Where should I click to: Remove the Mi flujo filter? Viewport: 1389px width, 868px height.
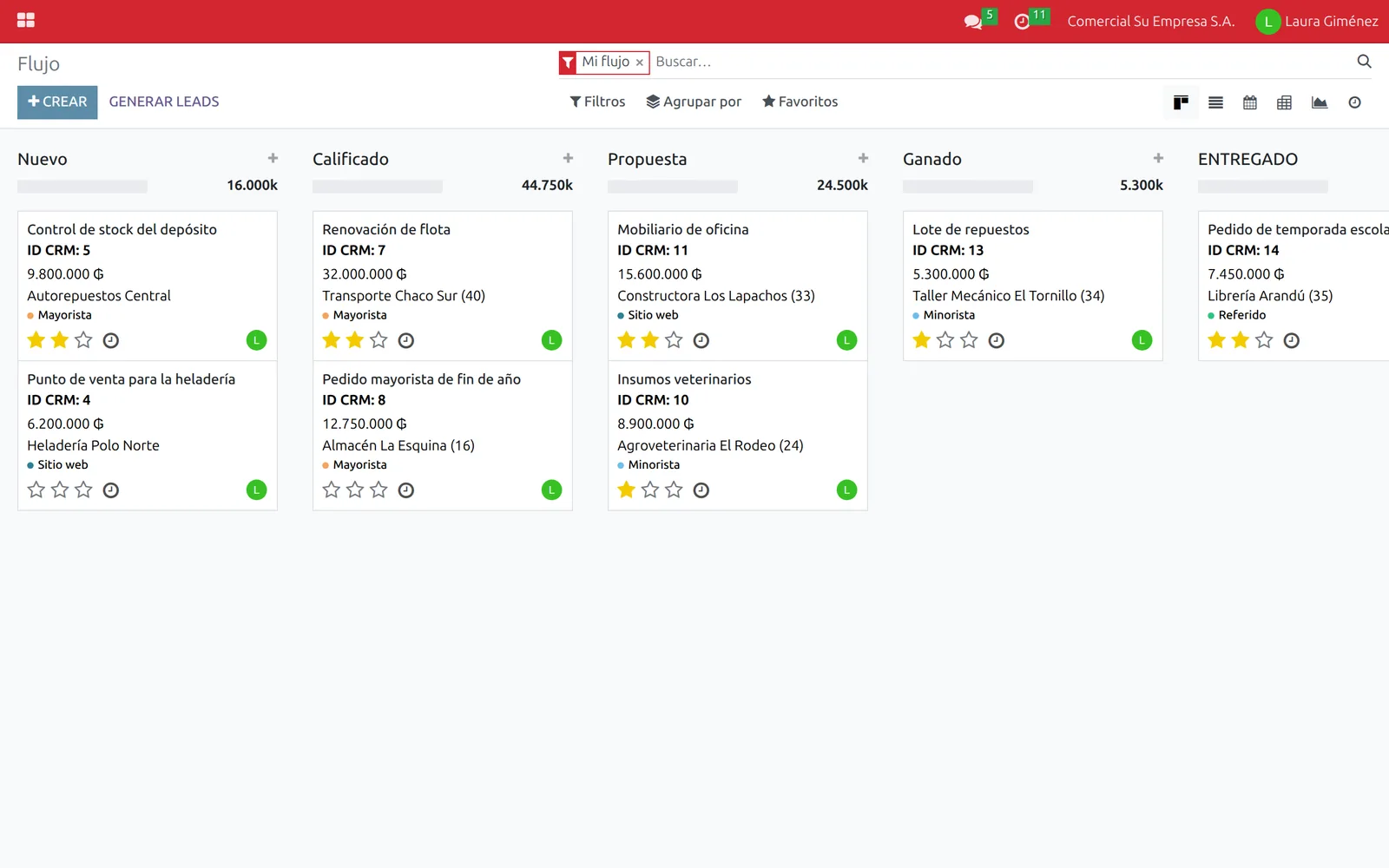[640, 62]
